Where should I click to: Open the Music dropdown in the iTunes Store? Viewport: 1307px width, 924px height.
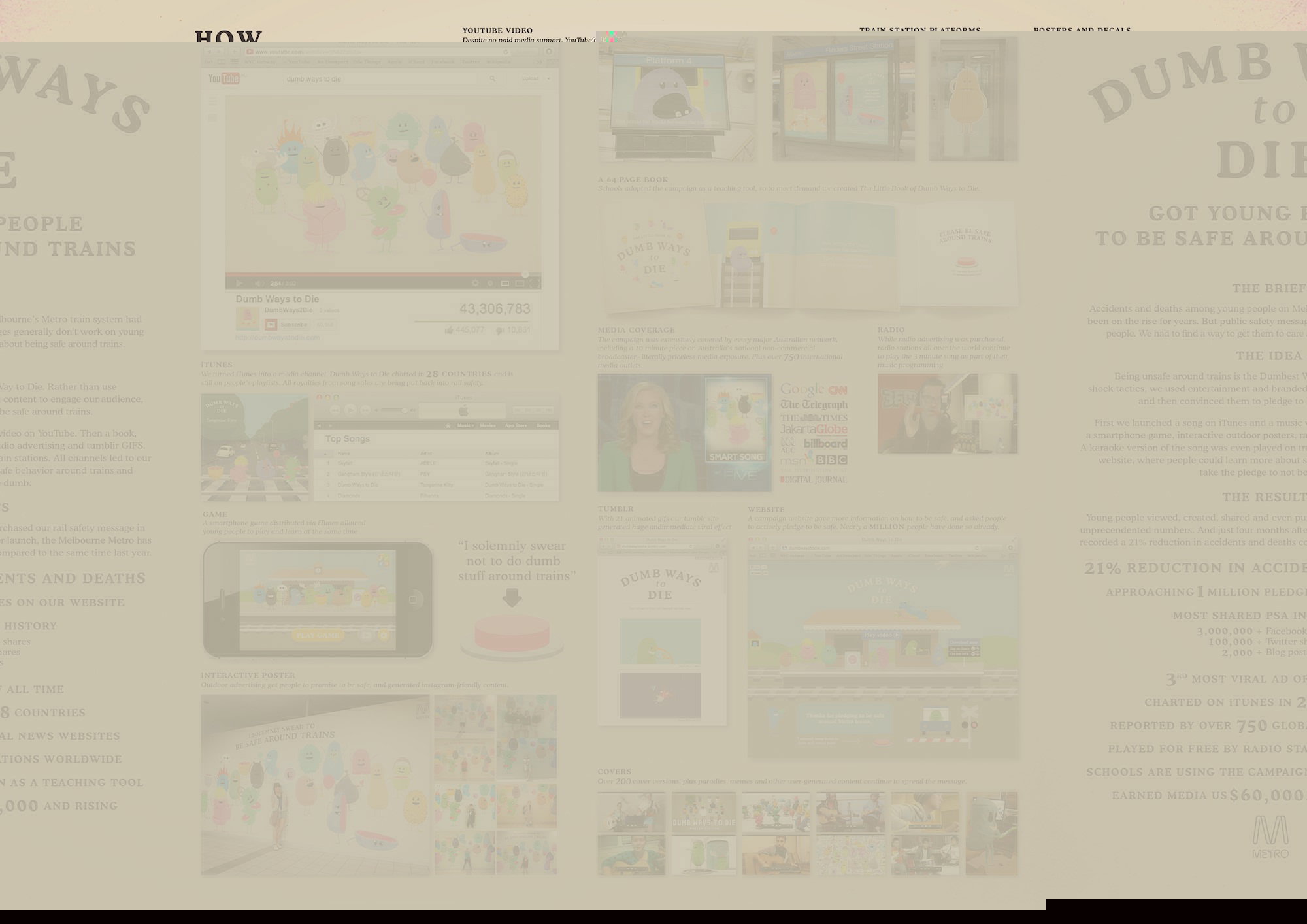click(x=465, y=425)
